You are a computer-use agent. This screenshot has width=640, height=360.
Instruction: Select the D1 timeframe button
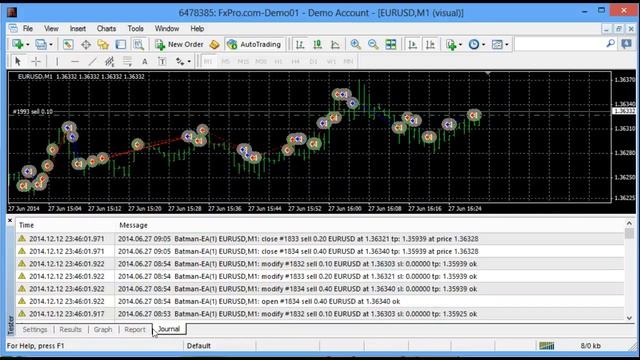point(313,61)
